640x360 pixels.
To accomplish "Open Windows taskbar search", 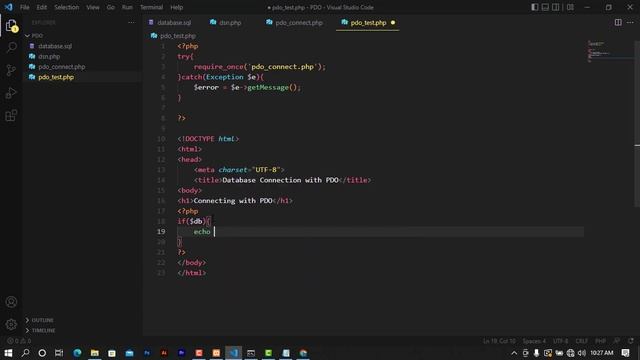I will point(25,353).
